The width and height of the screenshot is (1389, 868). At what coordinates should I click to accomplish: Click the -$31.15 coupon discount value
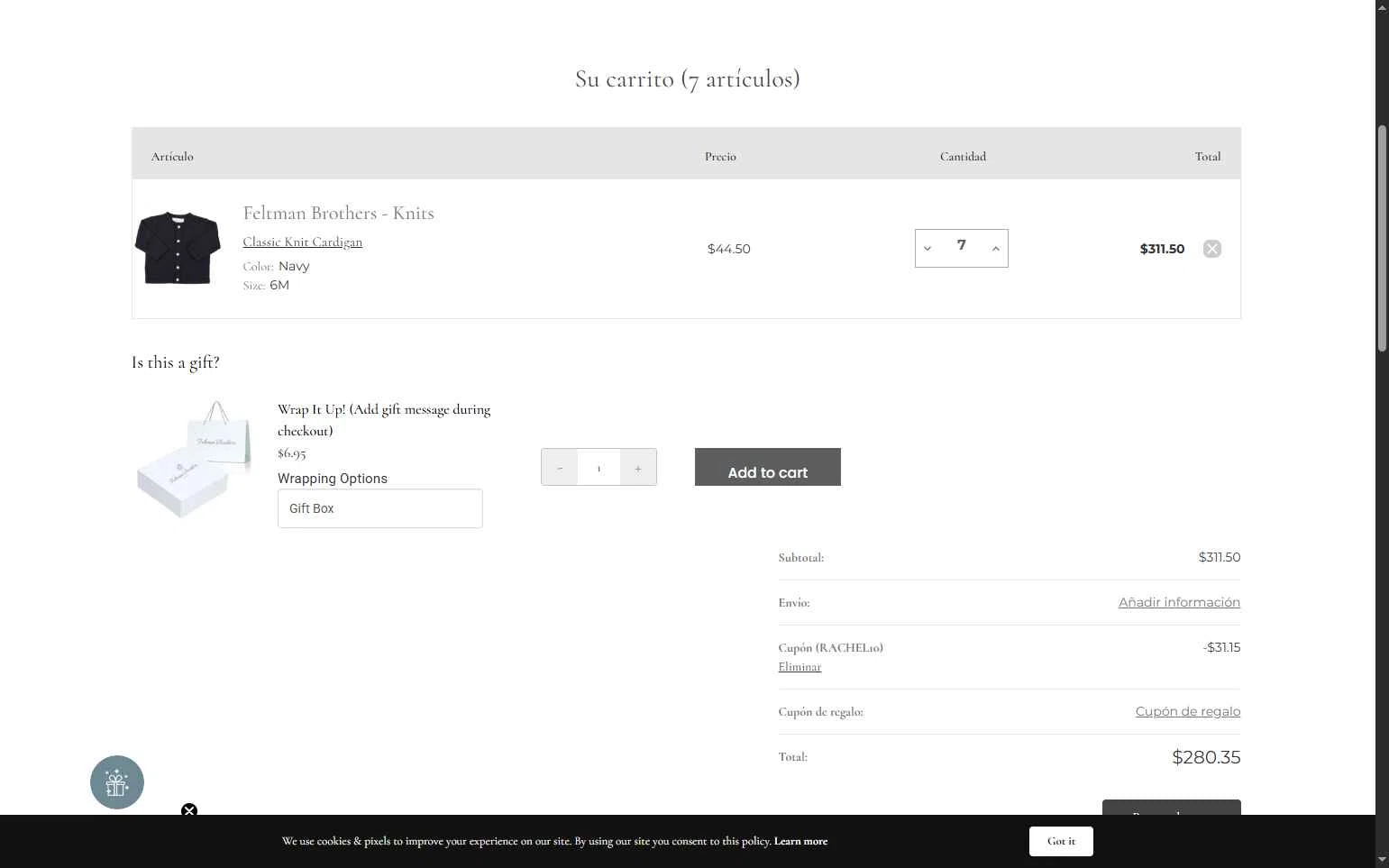(x=1221, y=647)
